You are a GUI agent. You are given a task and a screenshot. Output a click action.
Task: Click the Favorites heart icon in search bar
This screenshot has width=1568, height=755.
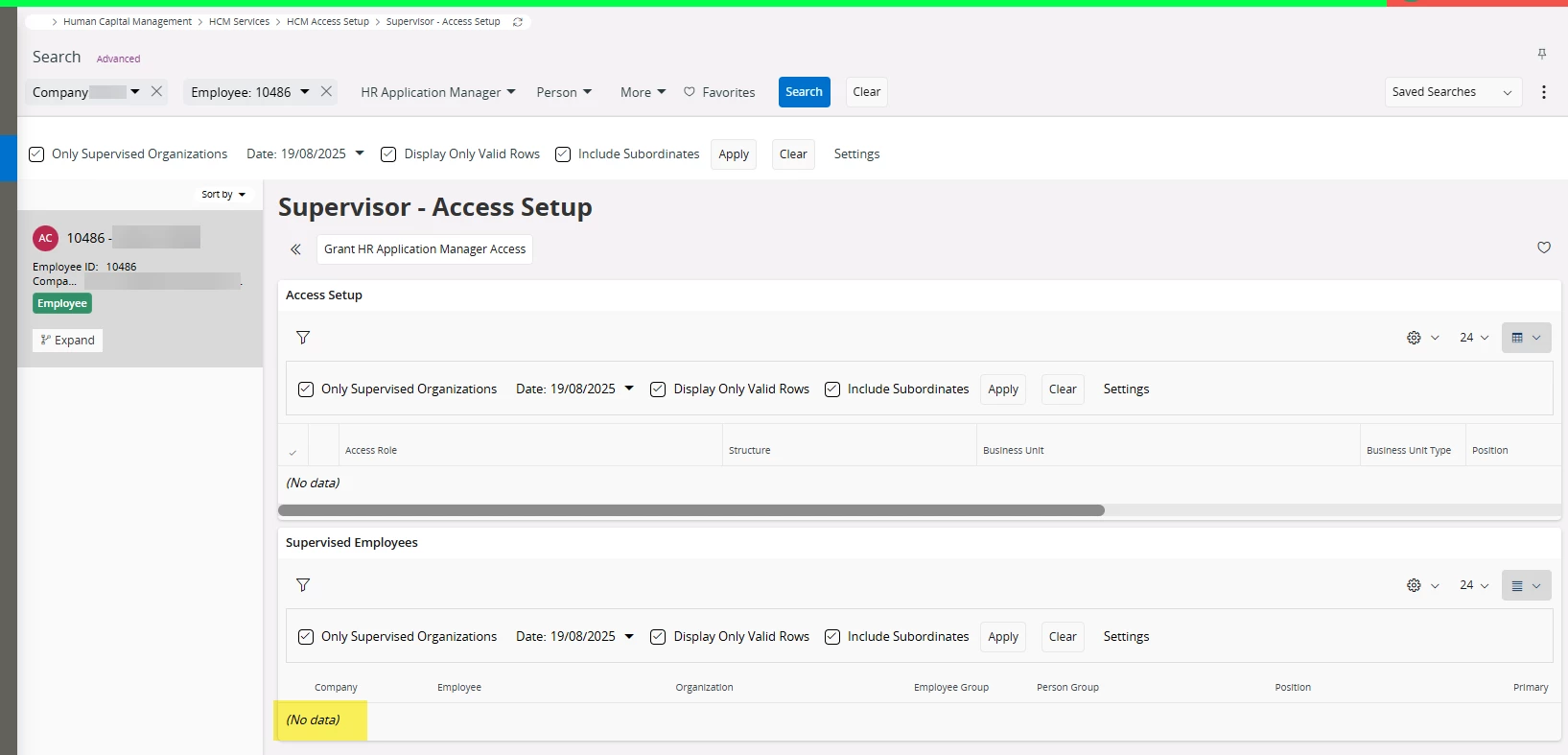pos(690,92)
